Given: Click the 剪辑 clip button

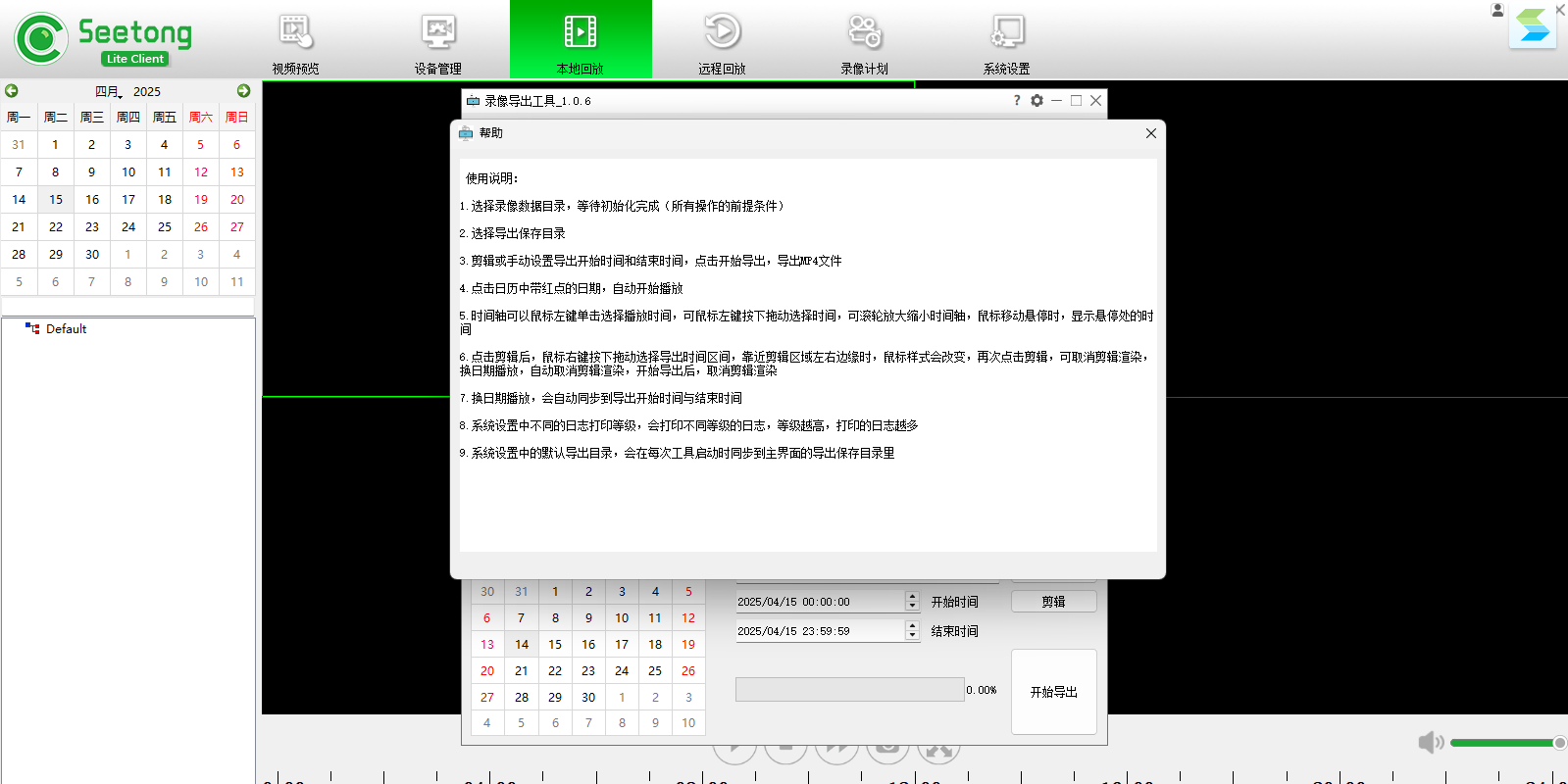Looking at the screenshot, I should coord(1053,602).
